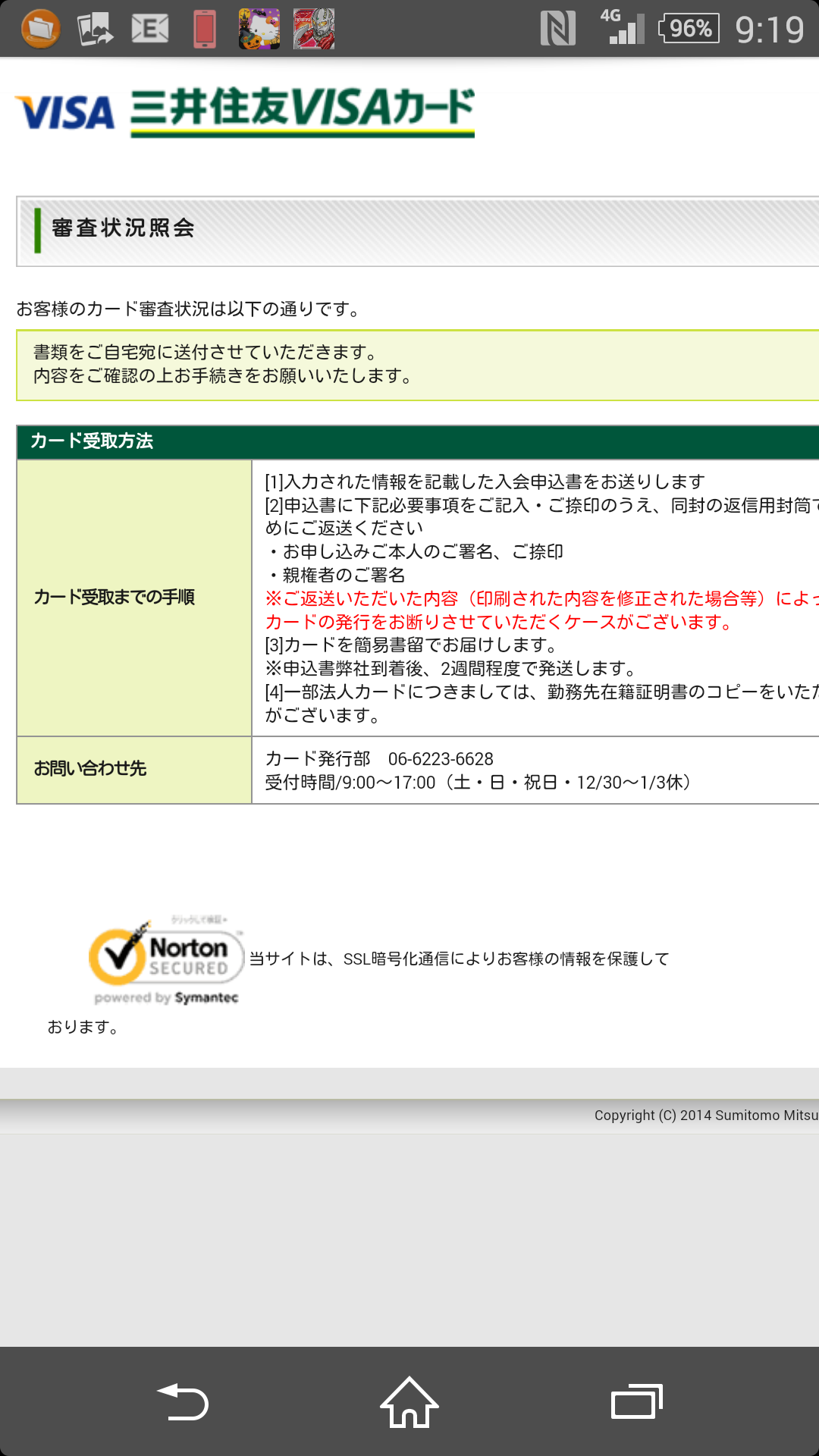Image resolution: width=819 pixels, height=1456 pixels.
Task: Tap the カード受取方法 table header
Action: tap(92, 441)
